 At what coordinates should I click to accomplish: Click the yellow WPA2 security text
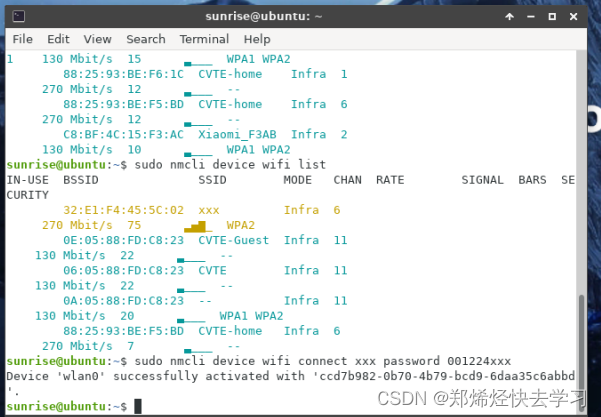[x=241, y=225]
